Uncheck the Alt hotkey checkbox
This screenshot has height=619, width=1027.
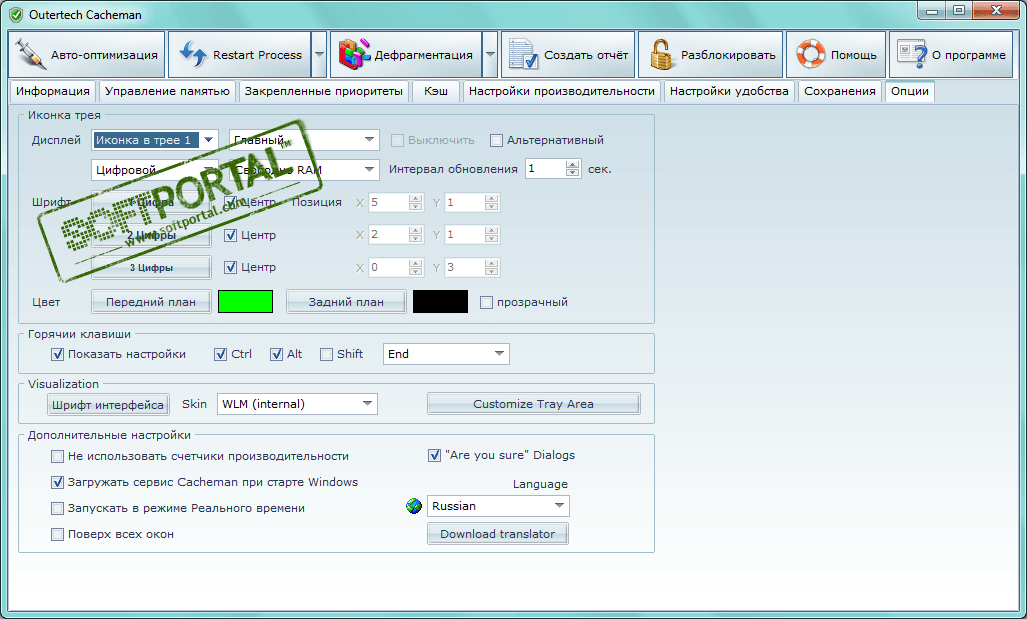pyautogui.click(x=276, y=354)
